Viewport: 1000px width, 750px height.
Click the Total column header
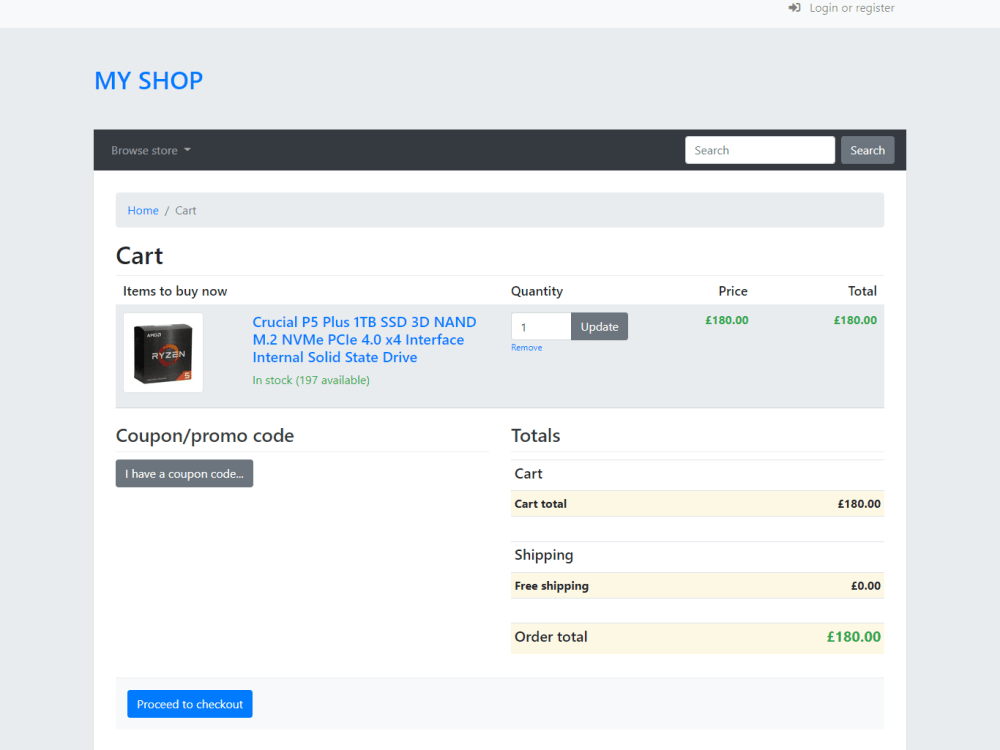click(x=862, y=291)
